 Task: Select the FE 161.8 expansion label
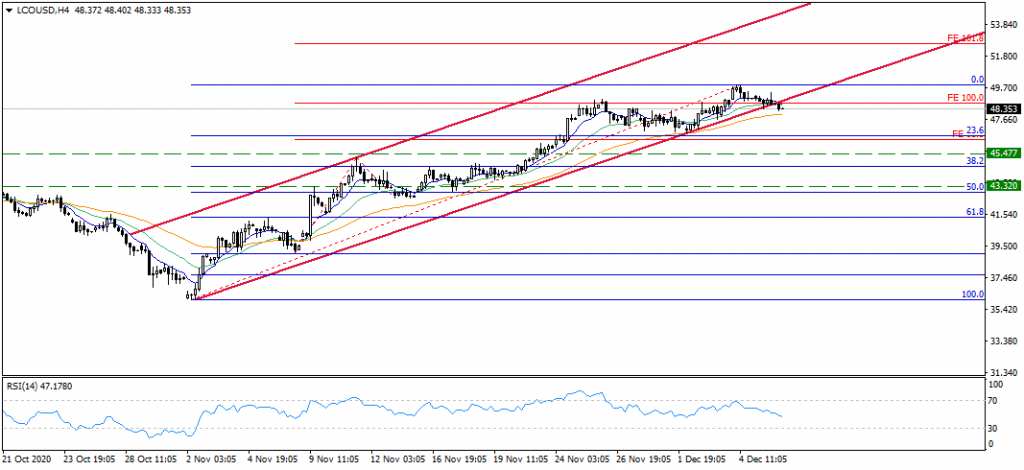[x=966, y=38]
